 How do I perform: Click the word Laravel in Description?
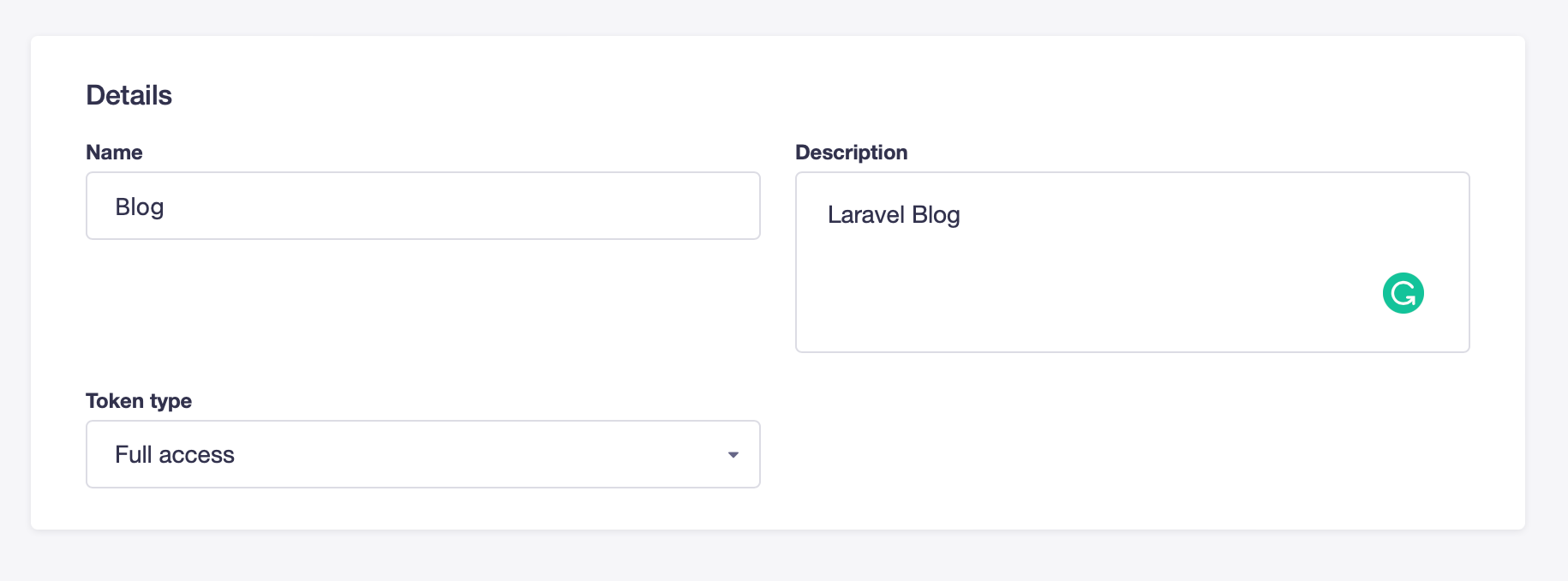click(x=866, y=214)
